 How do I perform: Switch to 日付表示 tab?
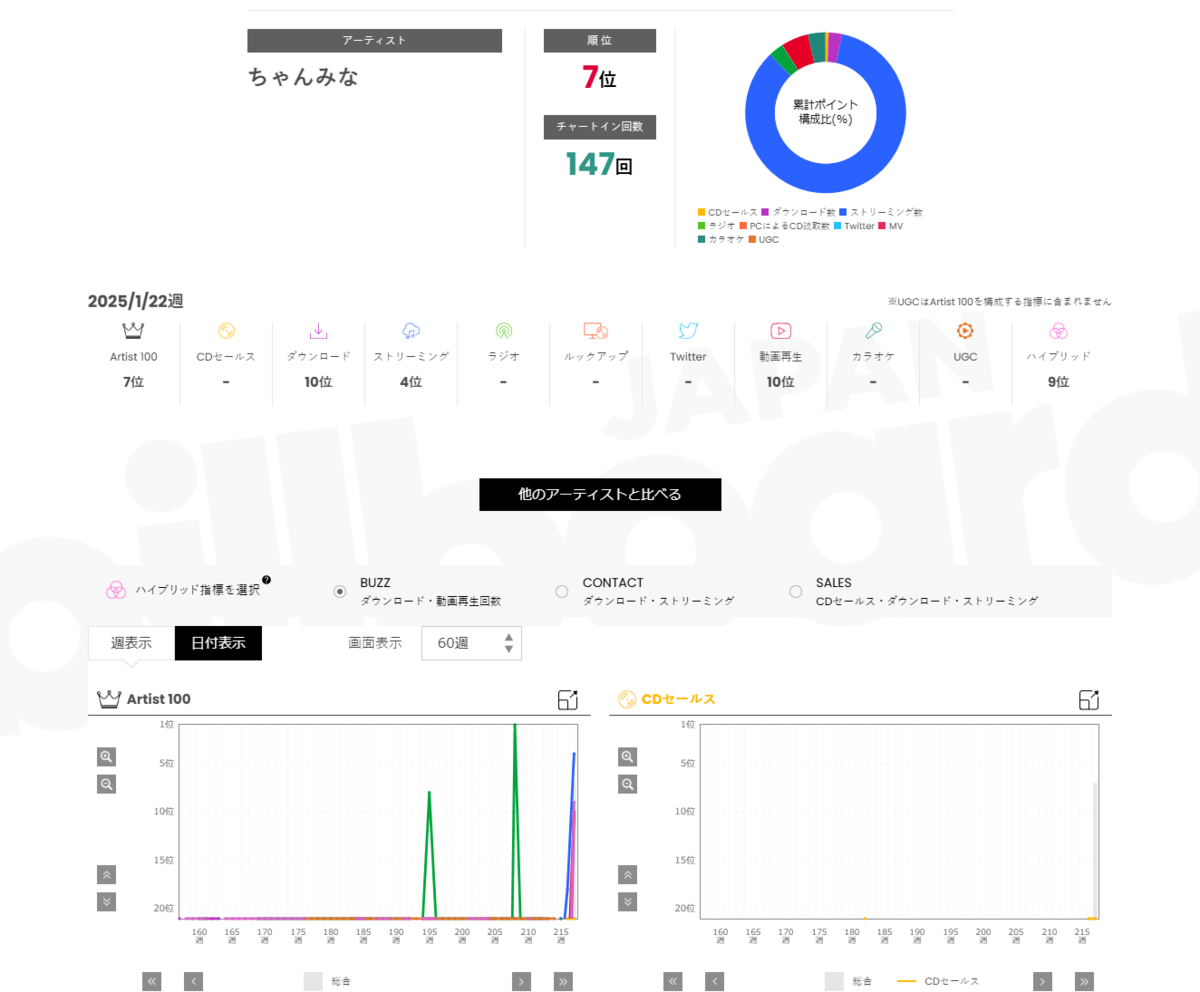218,643
